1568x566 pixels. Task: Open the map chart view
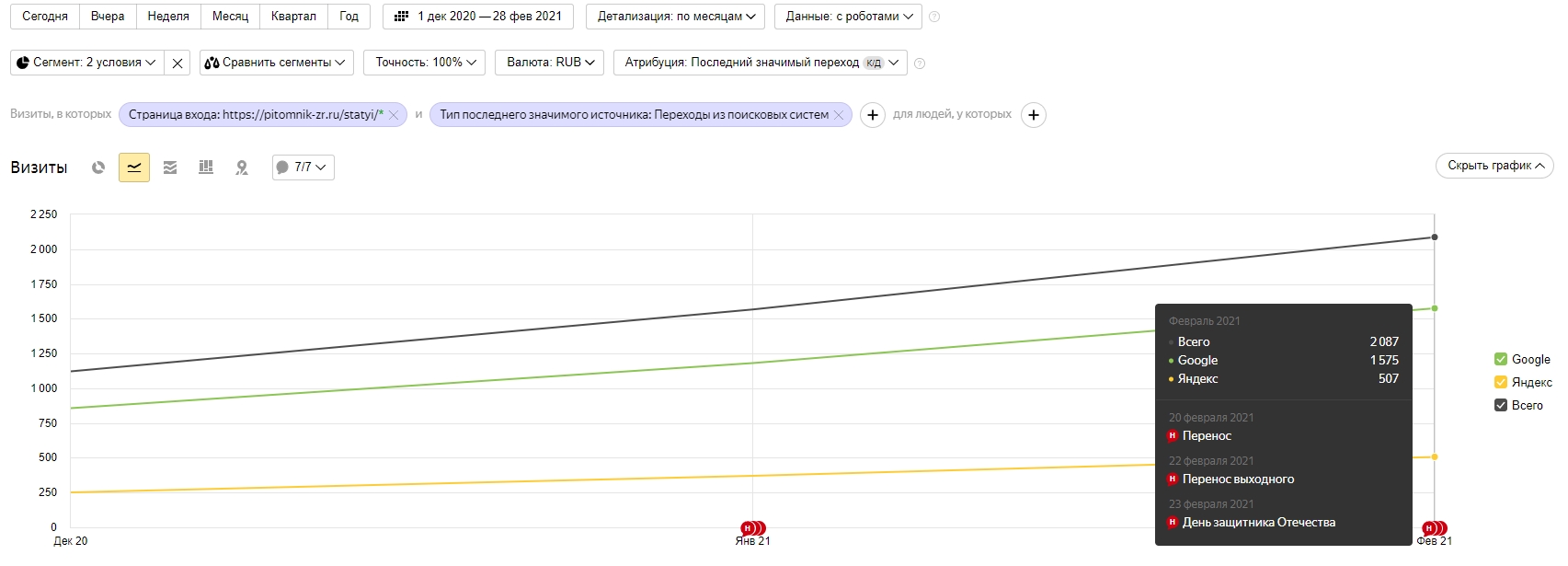point(242,167)
